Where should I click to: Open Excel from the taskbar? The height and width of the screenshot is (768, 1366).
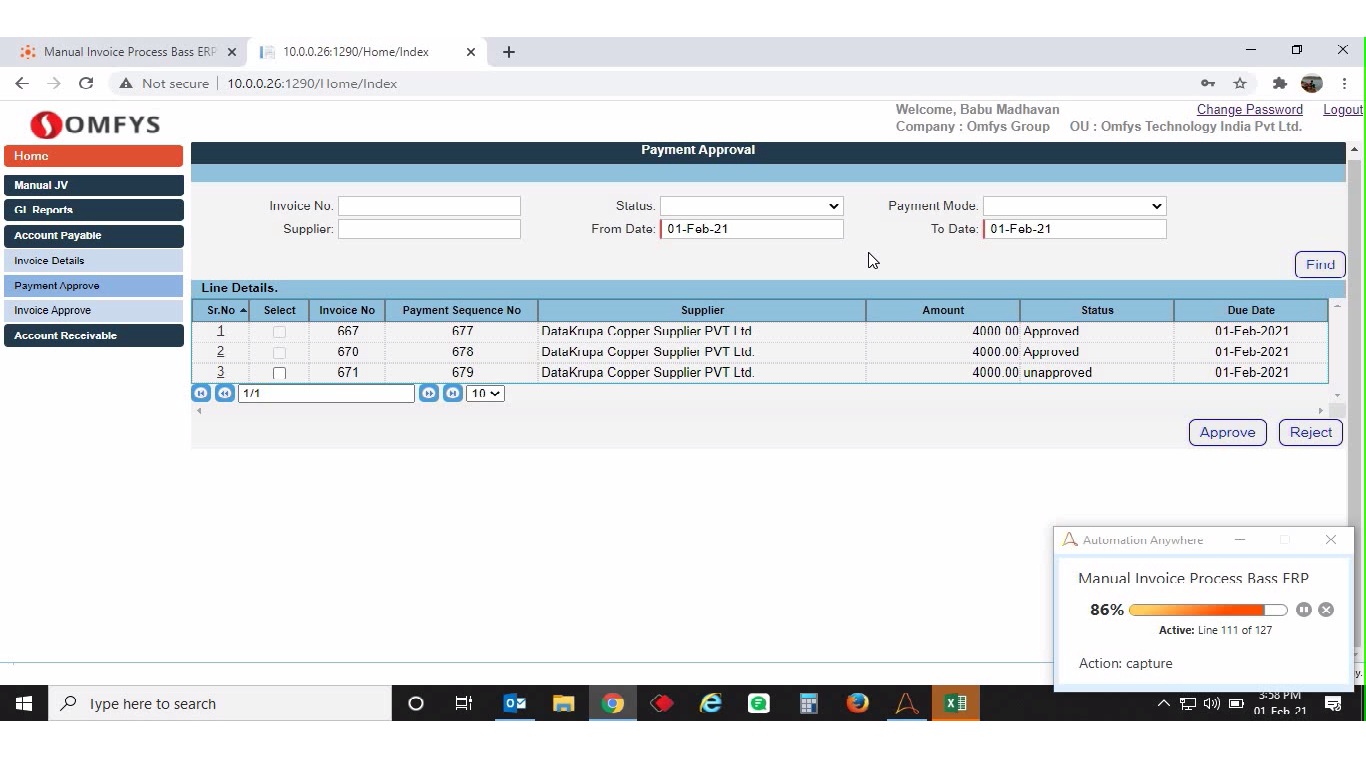tap(955, 704)
